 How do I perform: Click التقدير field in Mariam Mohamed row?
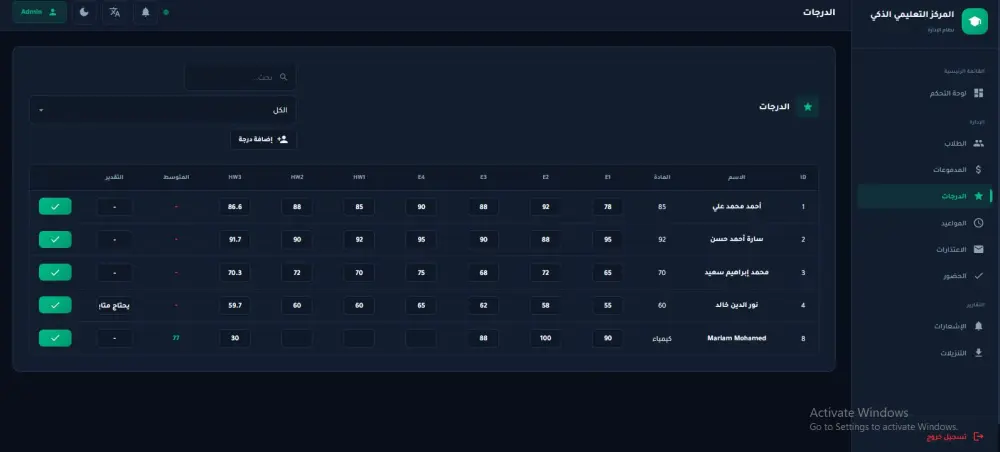click(115, 338)
